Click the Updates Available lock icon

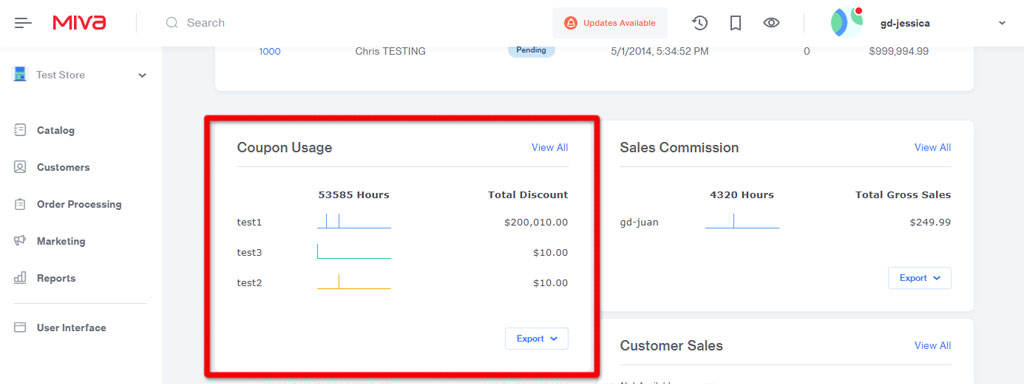(570, 23)
